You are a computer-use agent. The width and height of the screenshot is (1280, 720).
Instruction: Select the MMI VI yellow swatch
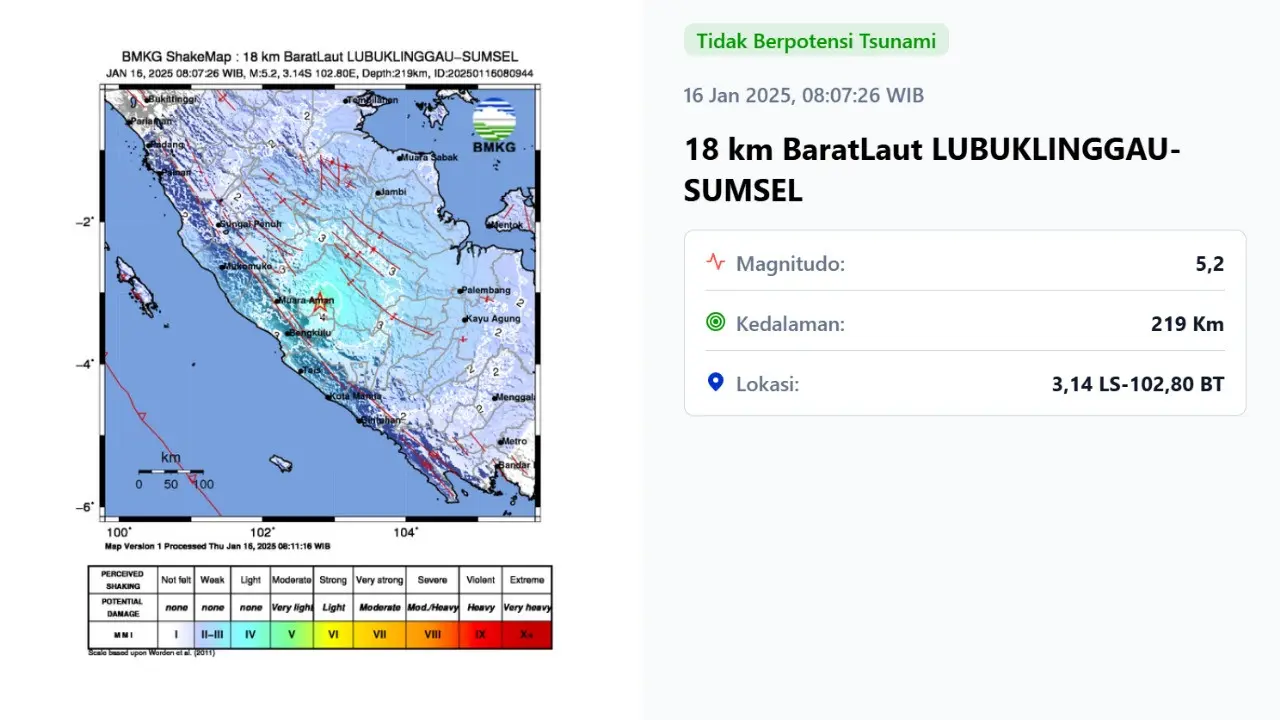coord(333,635)
